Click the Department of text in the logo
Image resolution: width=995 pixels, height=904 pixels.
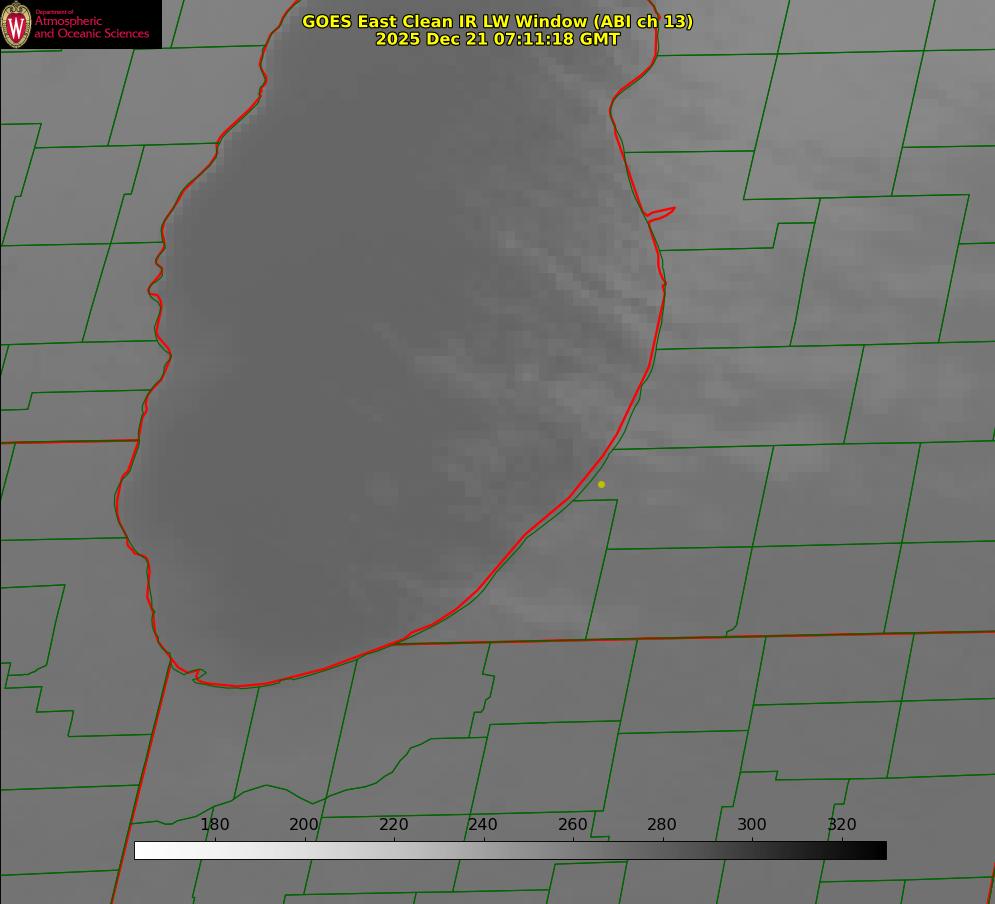tap(54, 12)
